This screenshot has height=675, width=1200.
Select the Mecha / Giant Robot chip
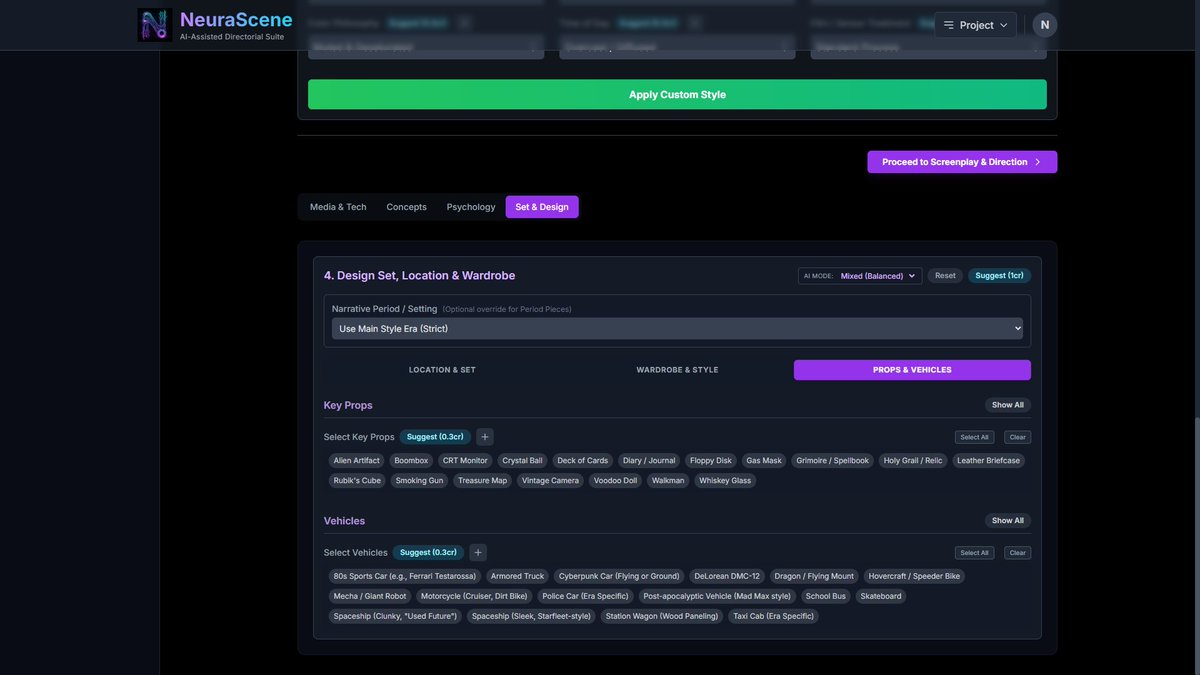370,596
